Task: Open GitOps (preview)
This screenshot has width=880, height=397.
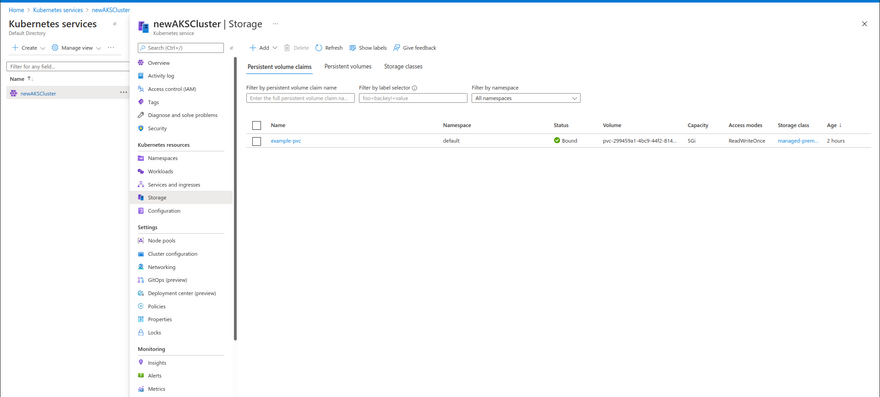Action: 167,280
